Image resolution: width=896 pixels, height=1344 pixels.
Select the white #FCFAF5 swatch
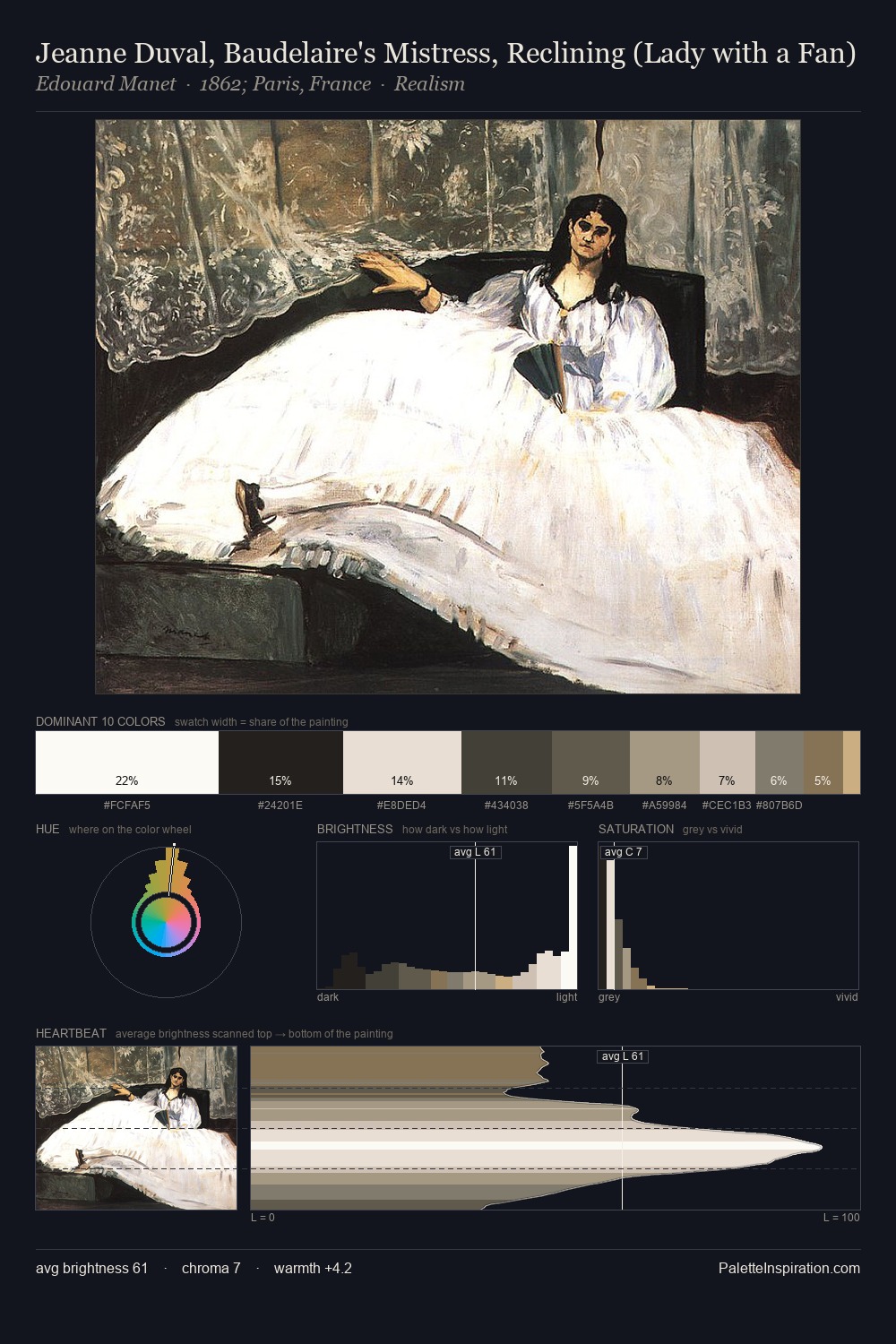pyautogui.click(x=127, y=762)
